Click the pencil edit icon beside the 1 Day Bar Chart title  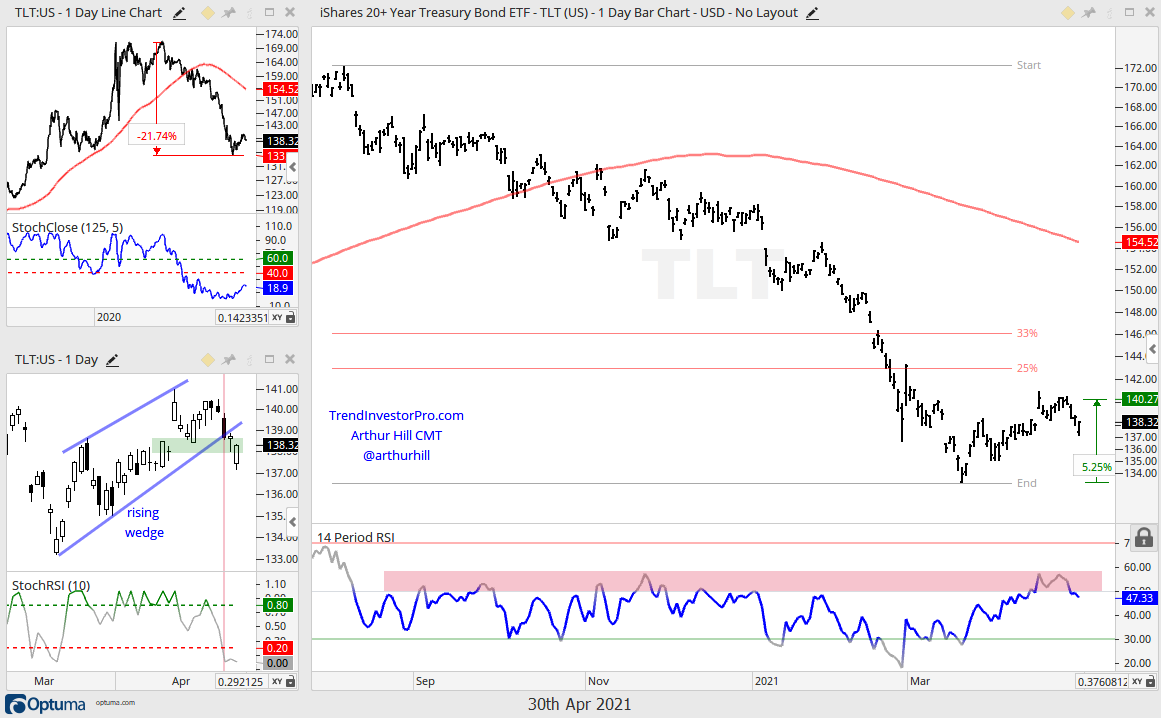(x=812, y=13)
